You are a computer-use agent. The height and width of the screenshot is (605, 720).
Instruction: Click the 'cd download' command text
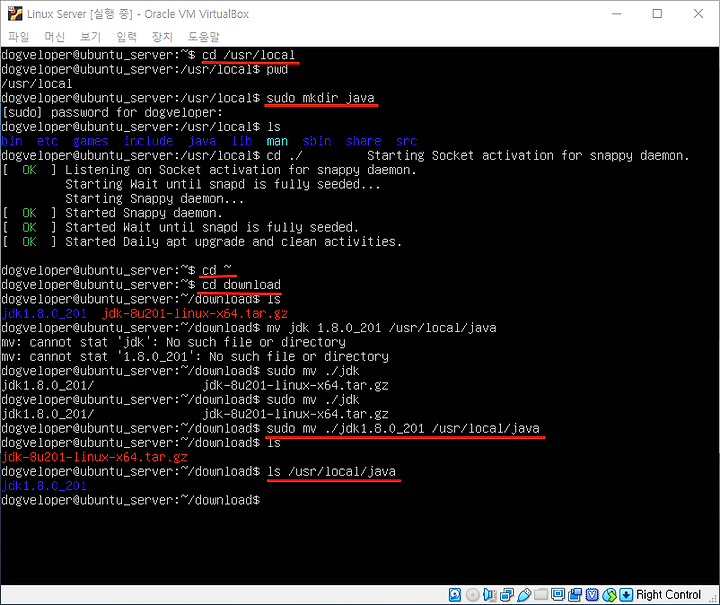[242, 285]
